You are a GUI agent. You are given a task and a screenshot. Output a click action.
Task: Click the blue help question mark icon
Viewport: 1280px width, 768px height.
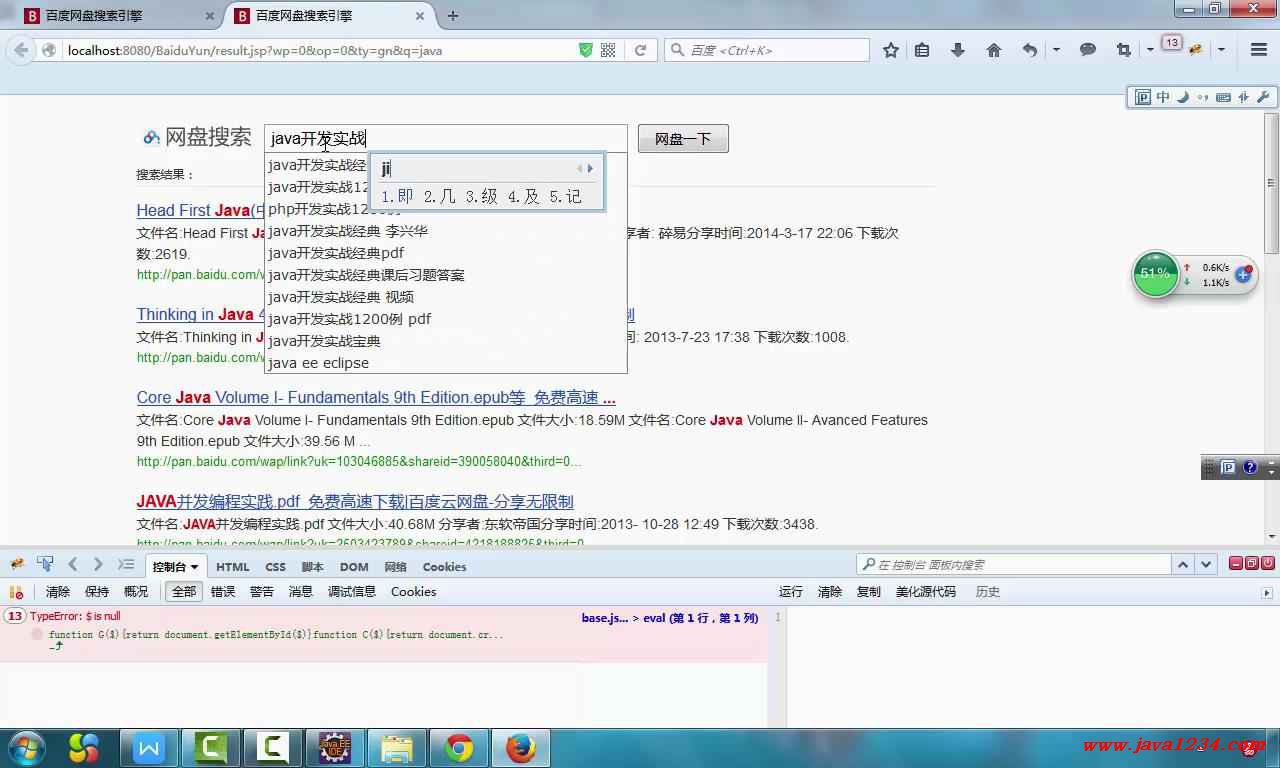[1249, 467]
